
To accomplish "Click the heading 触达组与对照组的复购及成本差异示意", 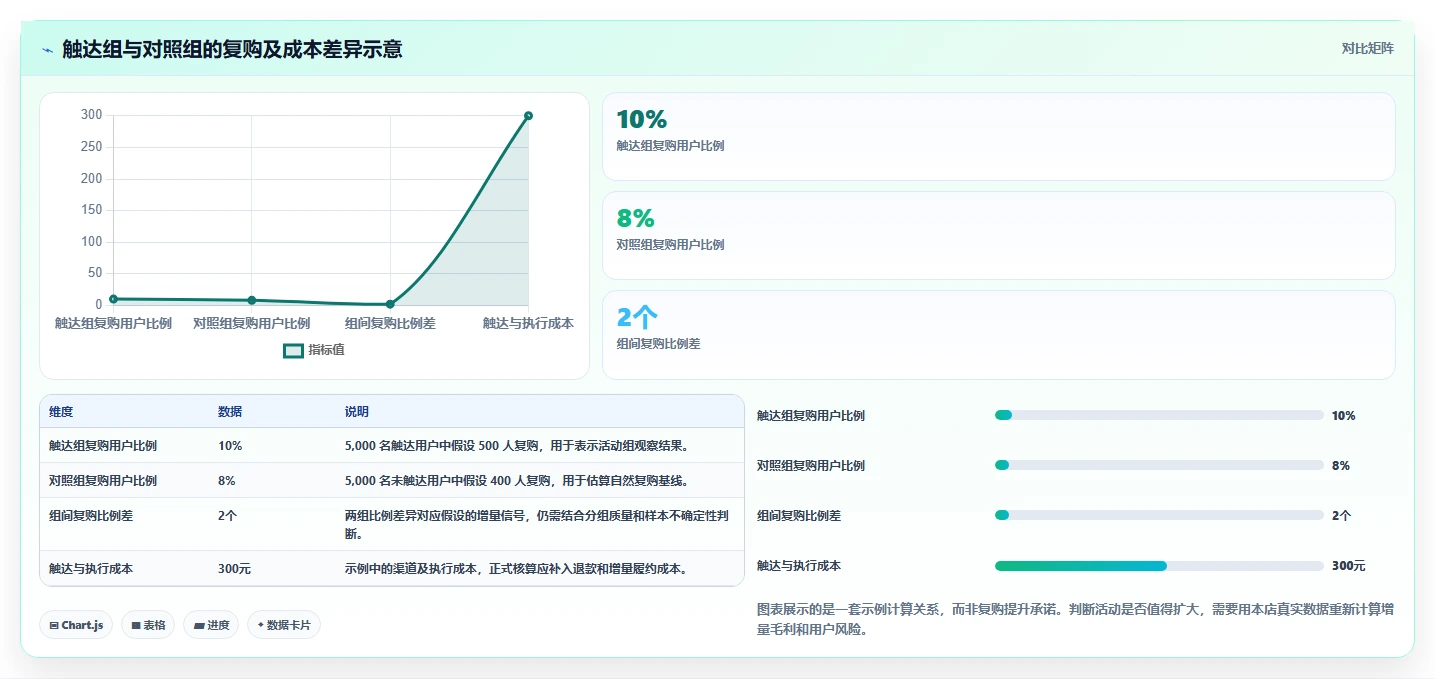I will (x=232, y=49).
